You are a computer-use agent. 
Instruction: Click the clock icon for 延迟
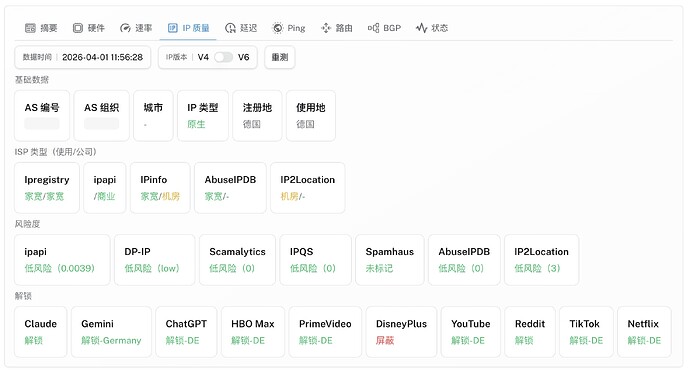[x=230, y=28]
